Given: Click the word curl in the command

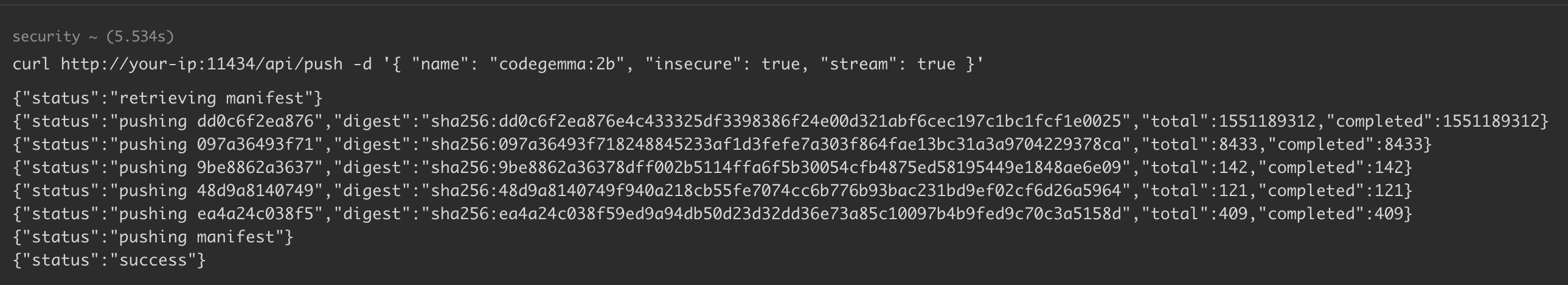Looking at the screenshot, I should 31,64.
